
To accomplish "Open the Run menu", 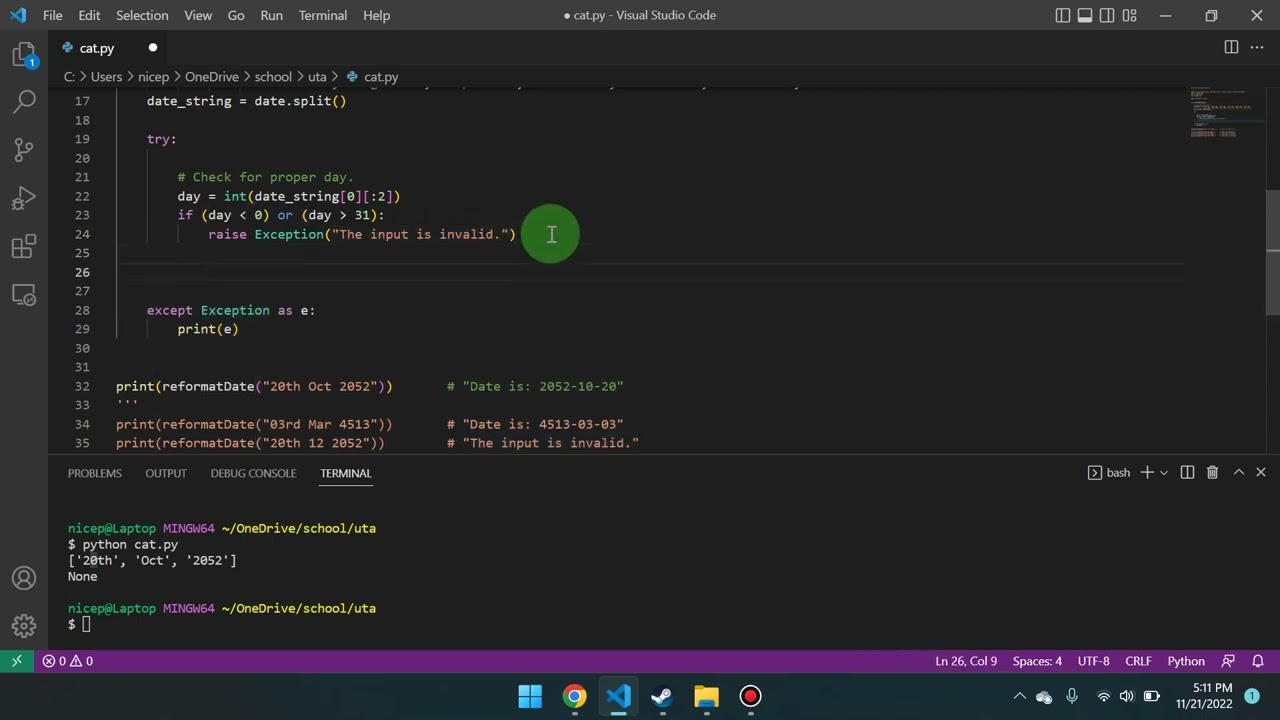I will (271, 15).
